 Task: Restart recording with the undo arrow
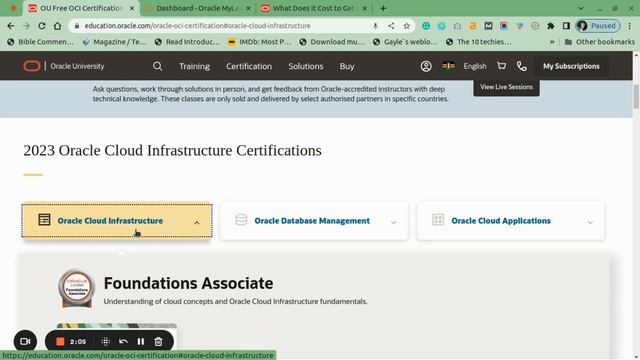123,341
